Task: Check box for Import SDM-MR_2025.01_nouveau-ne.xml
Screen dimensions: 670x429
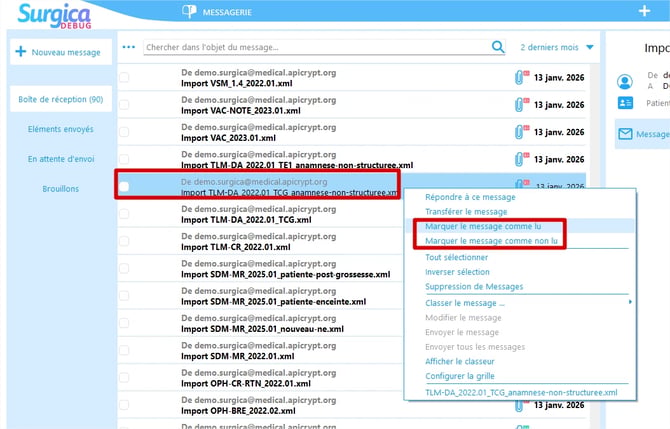Action: [x=124, y=323]
